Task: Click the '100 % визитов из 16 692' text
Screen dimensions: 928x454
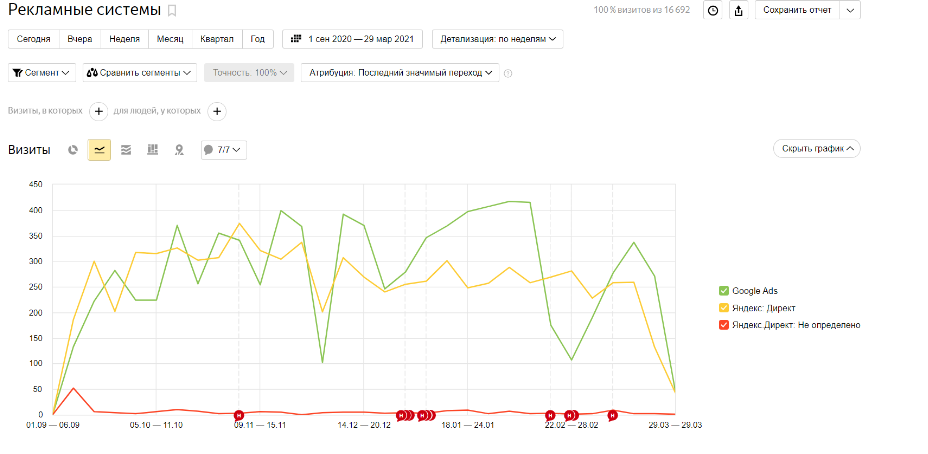Action: (642, 10)
